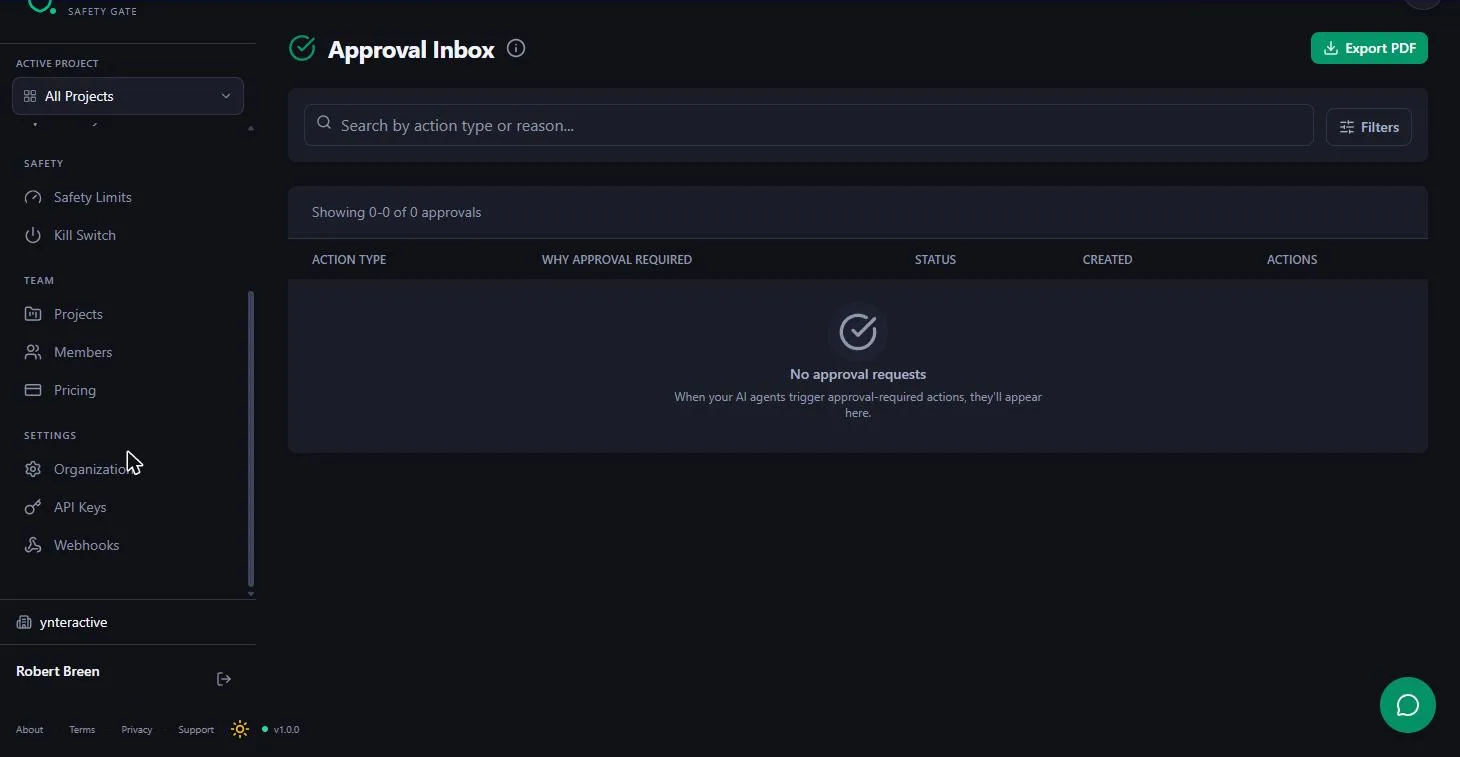This screenshot has width=1460, height=757.
Task: Click the Robert Breen user name
Action: 58,671
